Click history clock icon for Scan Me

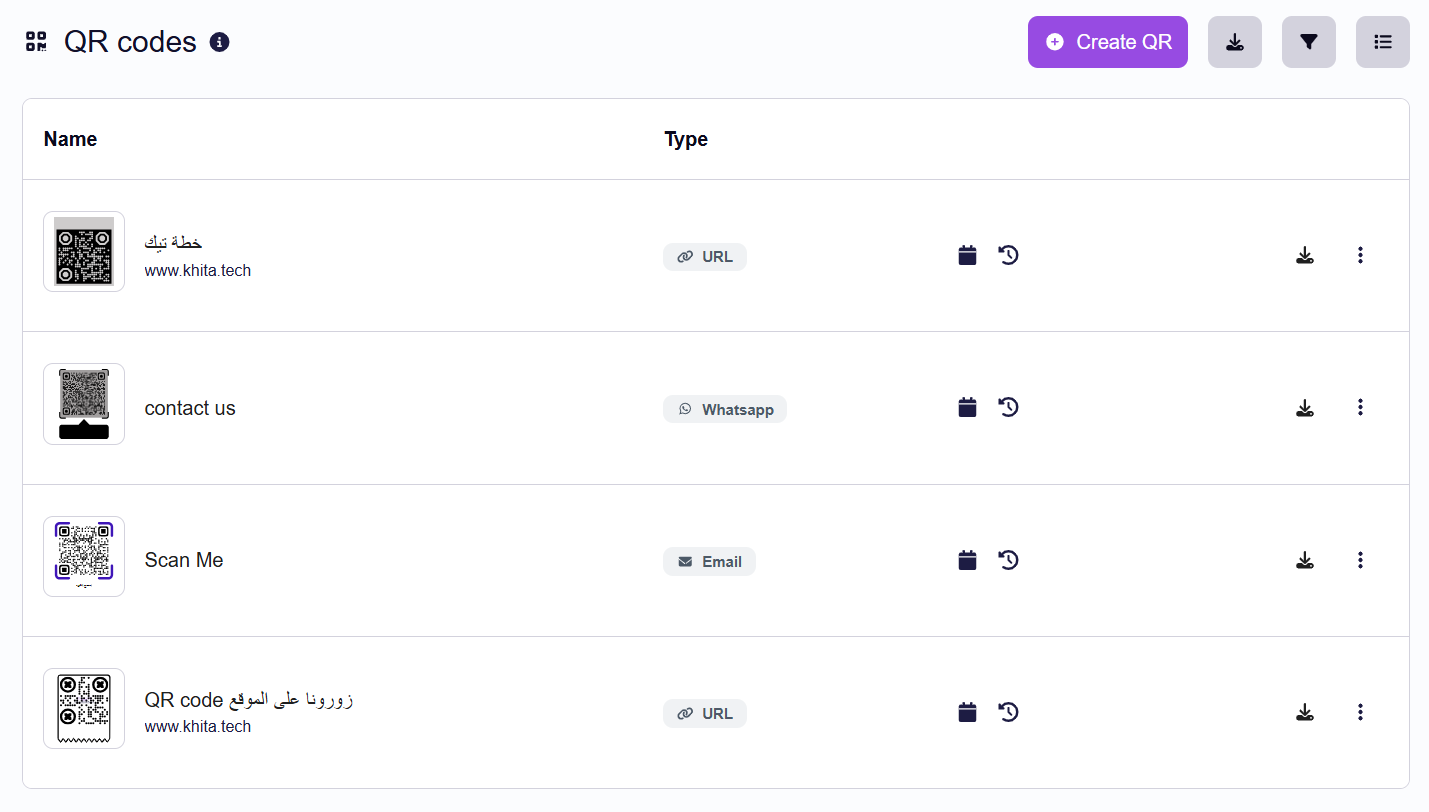pos(1008,560)
